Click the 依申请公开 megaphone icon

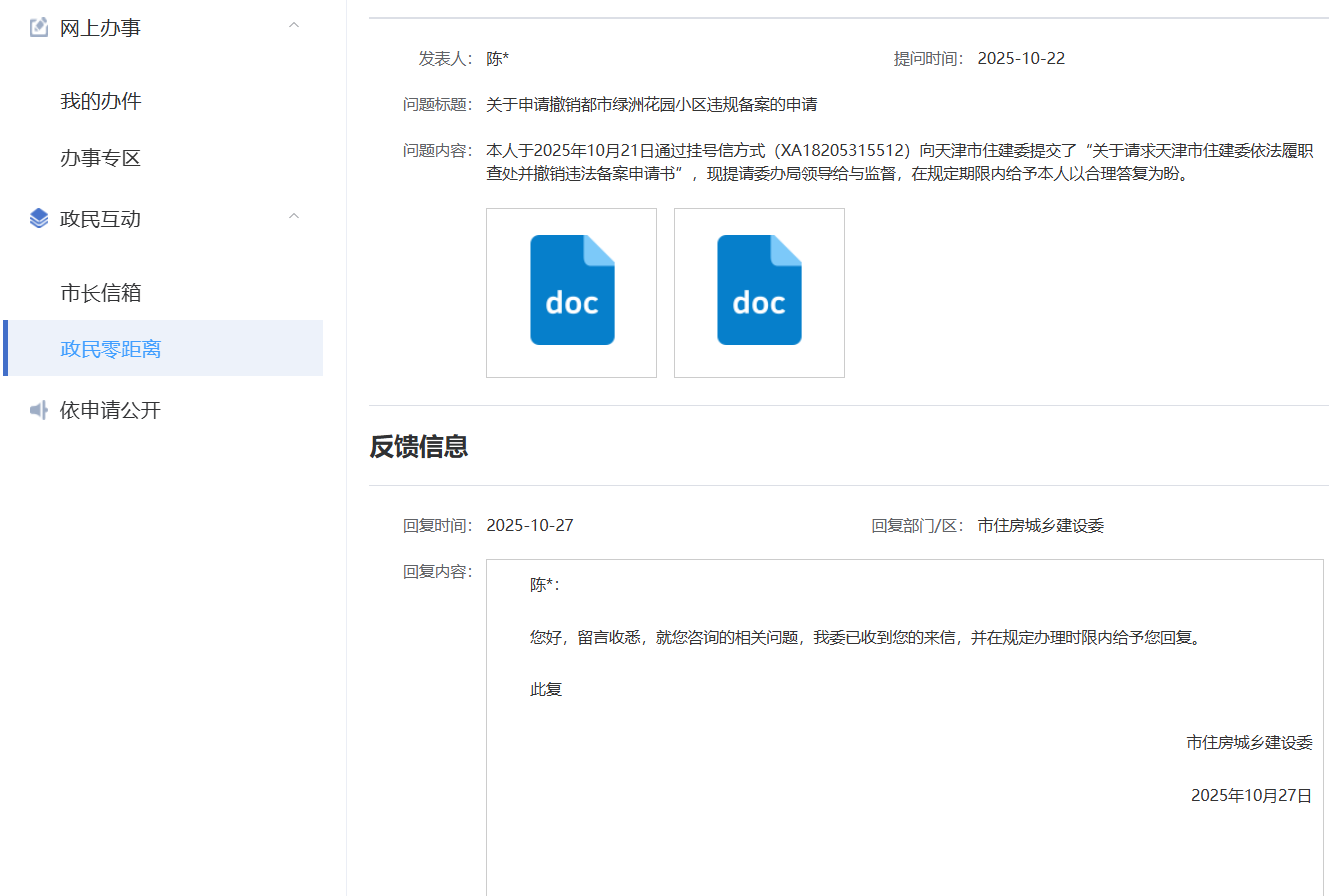tap(39, 410)
